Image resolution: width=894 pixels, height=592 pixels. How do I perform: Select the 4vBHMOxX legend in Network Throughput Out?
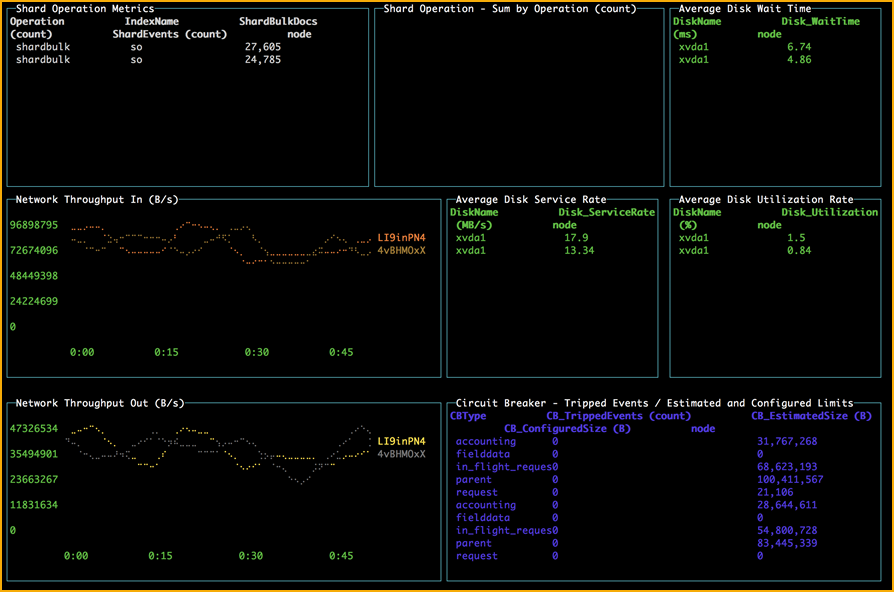(401, 454)
